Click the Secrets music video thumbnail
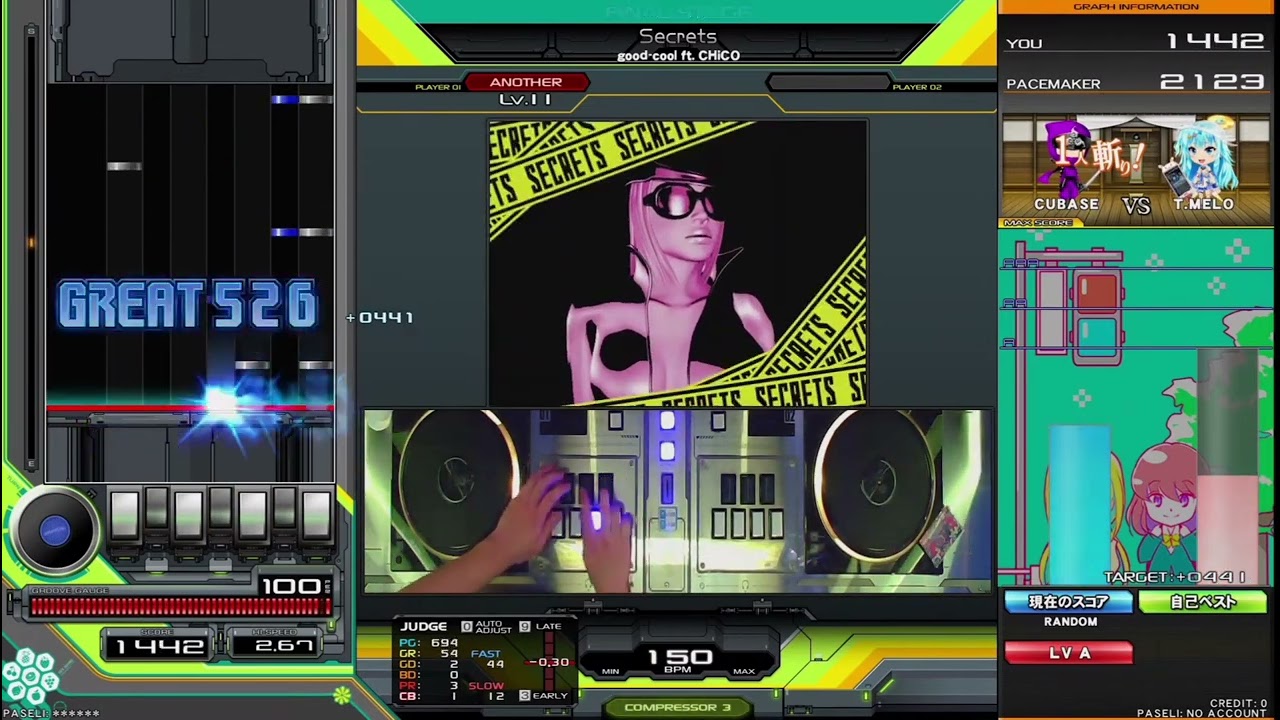1280x720 pixels. coord(678,263)
